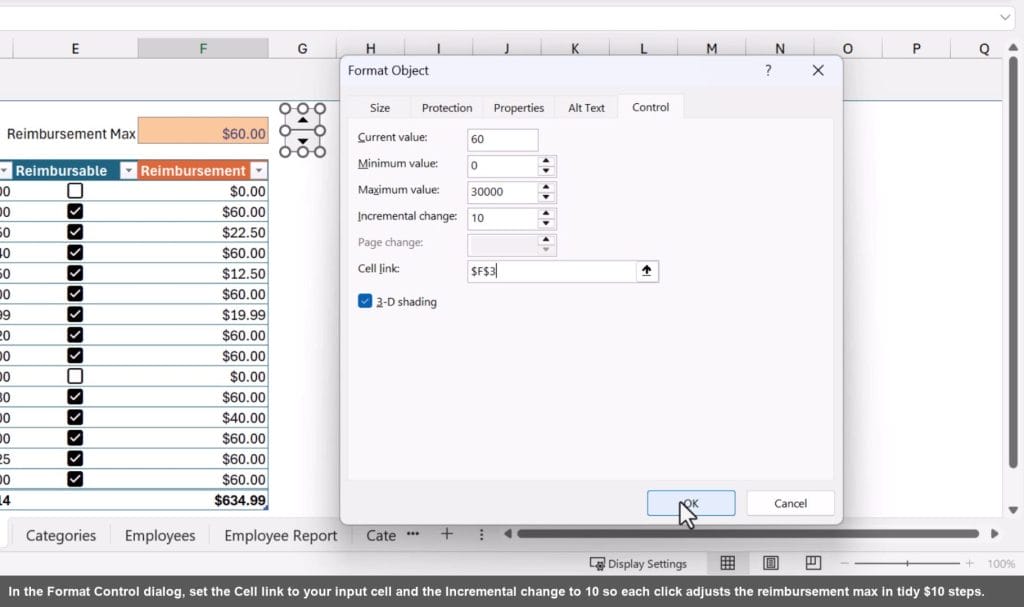Viewport: 1024px width, 607px height.
Task: Click the Incremental change field
Action: (502, 218)
